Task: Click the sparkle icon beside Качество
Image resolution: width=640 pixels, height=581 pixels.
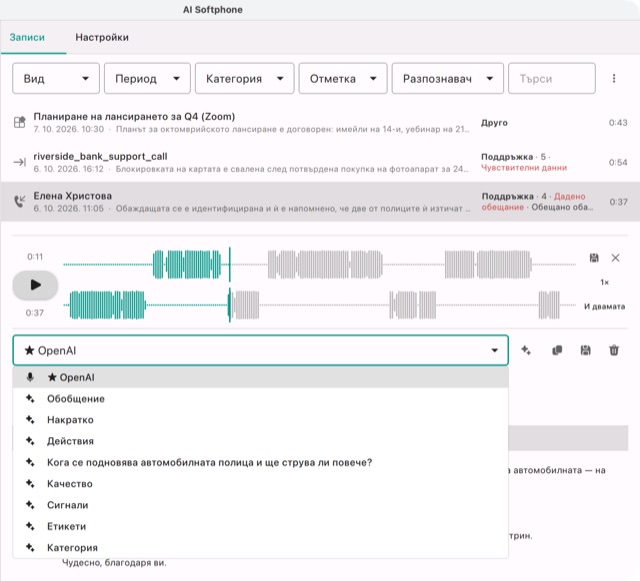Action: tap(30, 483)
